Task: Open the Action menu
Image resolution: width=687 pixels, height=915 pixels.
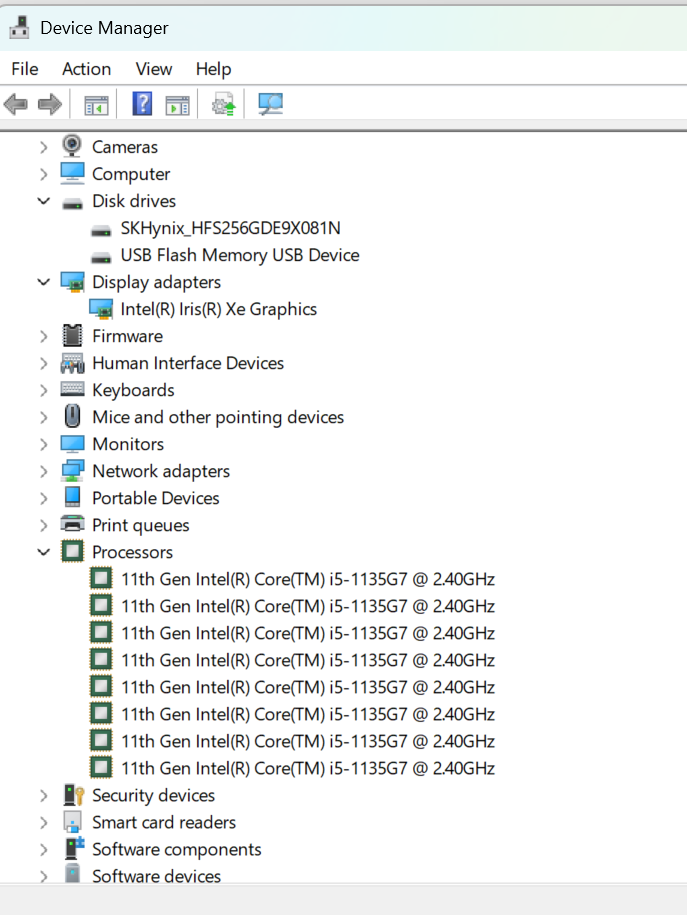Action: point(86,69)
